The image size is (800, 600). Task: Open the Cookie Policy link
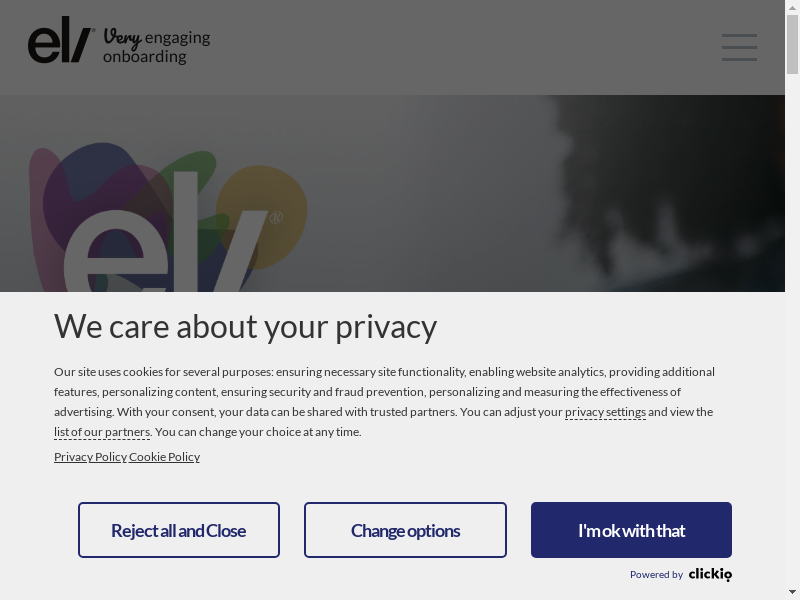click(164, 457)
